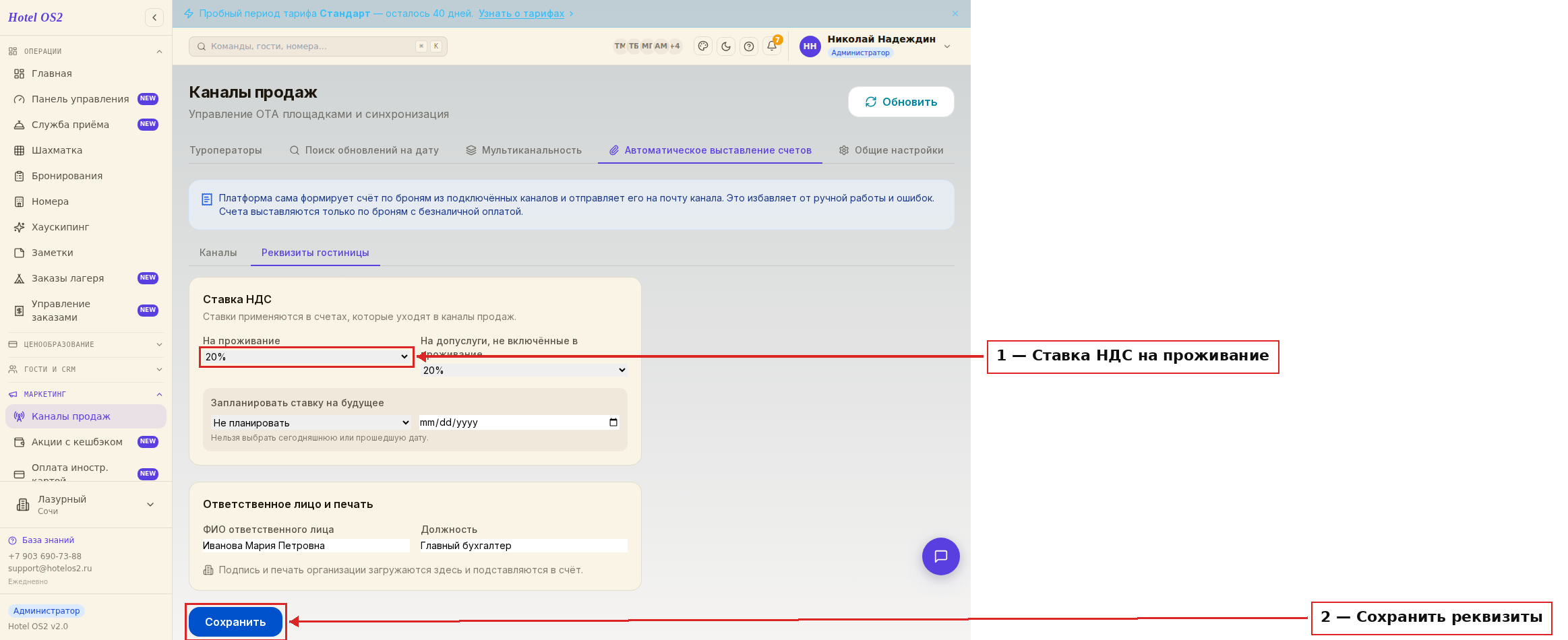Click the Шахматка grid icon
The width and height of the screenshot is (1568, 640).
click(20, 150)
